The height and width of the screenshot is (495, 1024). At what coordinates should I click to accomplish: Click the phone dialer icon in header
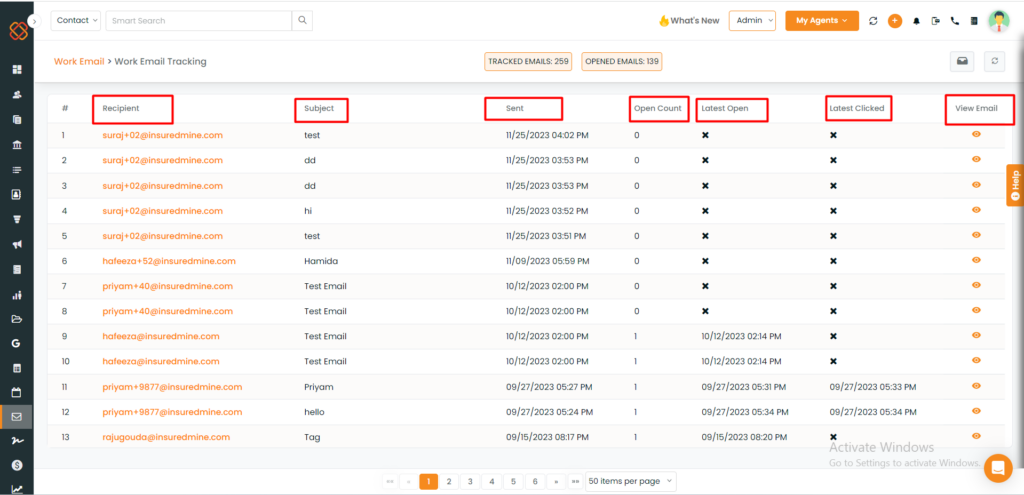(955, 21)
